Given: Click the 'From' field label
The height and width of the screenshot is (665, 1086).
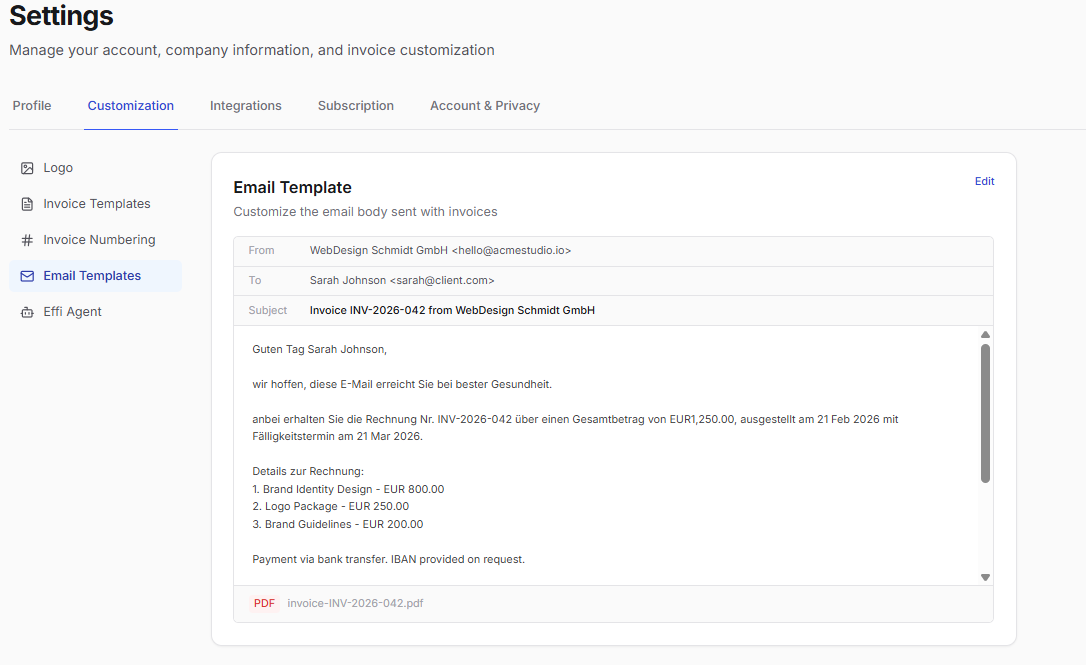Looking at the screenshot, I should (x=261, y=251).
